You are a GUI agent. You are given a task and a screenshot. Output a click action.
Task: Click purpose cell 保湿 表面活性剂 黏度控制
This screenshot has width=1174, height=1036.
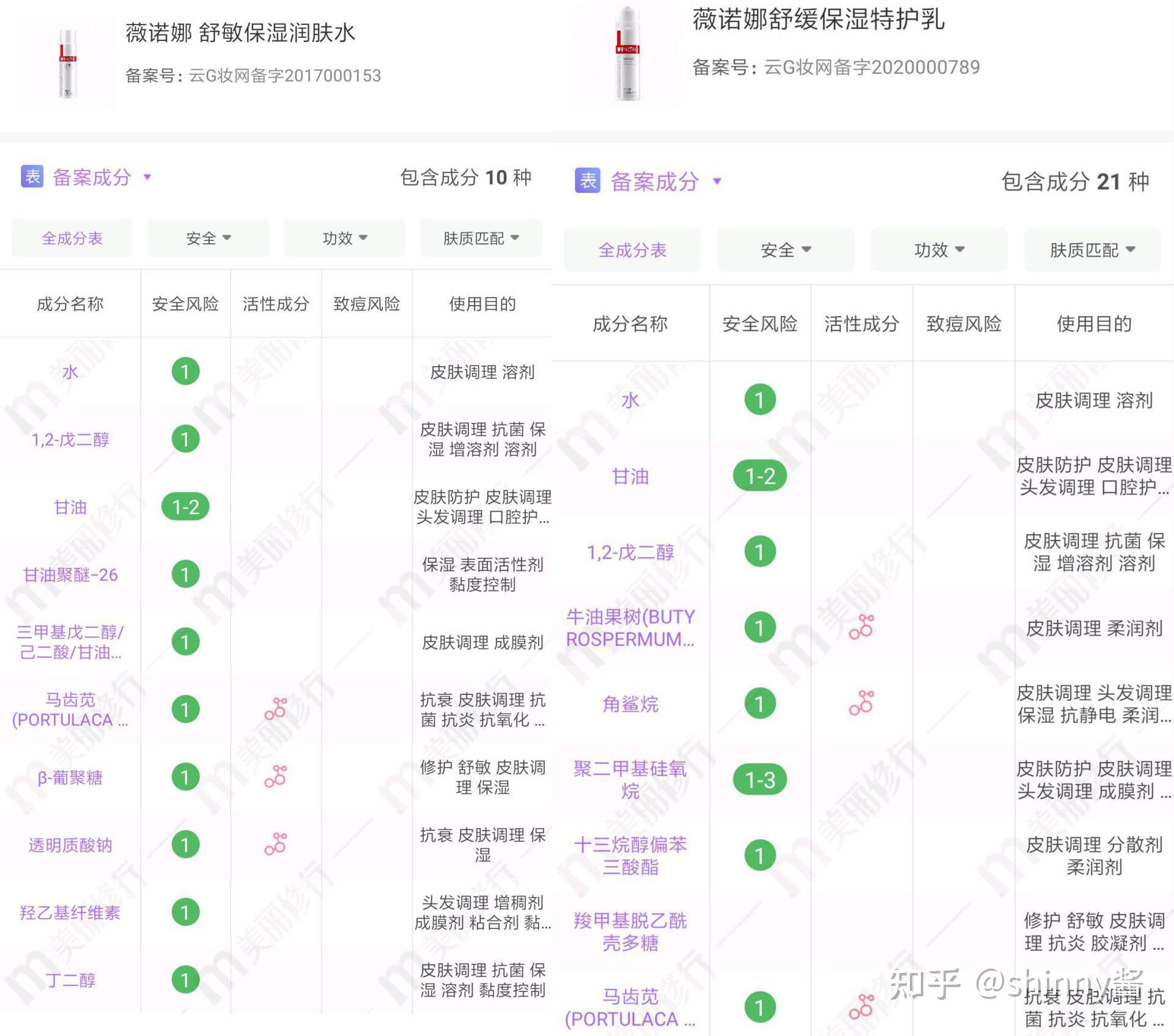[x=482, y=575]
